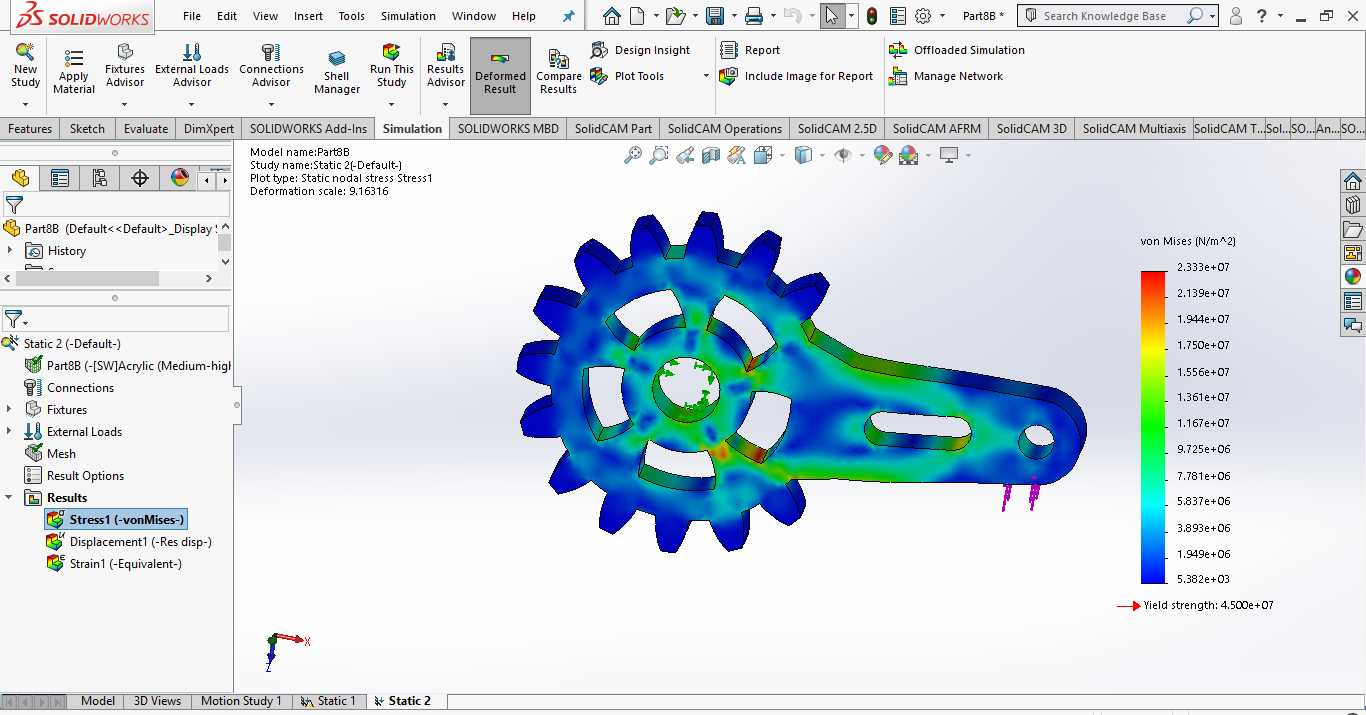
Task: Open Manage Network
Action: tap(946, 76)
